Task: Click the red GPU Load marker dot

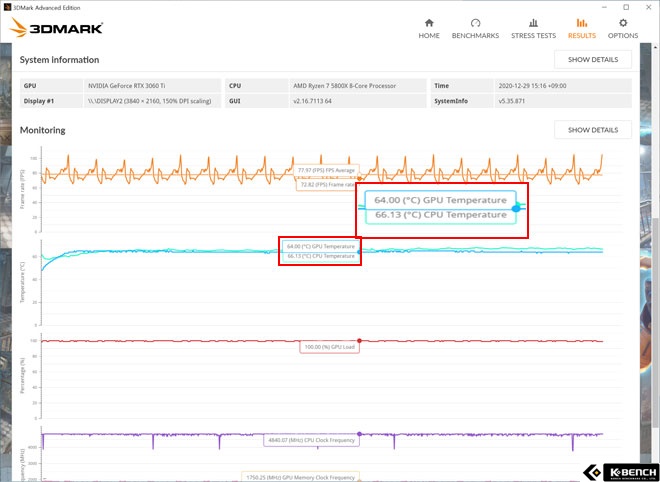Action: (x=359, y=341)
